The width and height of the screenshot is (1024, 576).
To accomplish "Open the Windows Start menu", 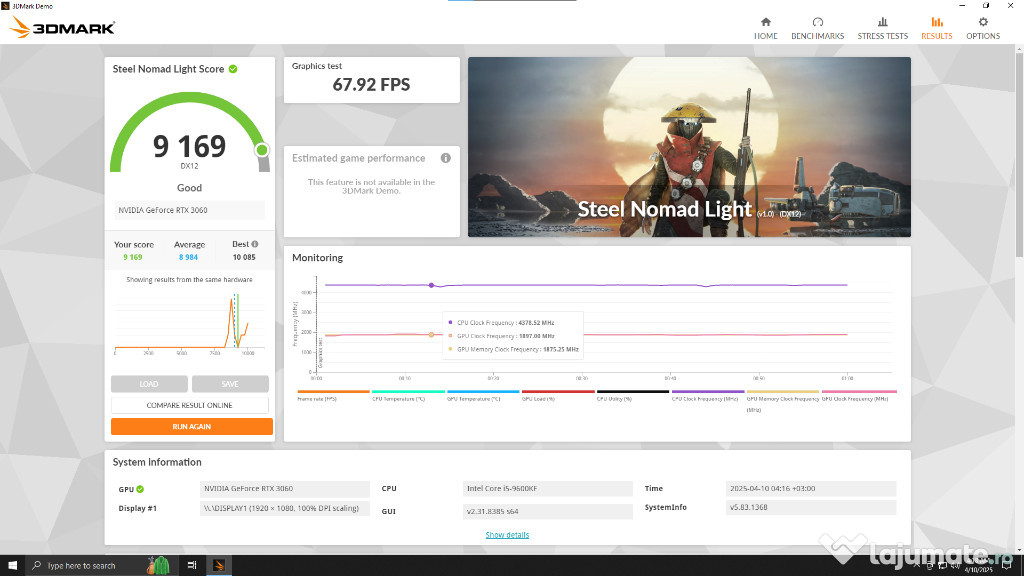I will click(x=12, y=566).
